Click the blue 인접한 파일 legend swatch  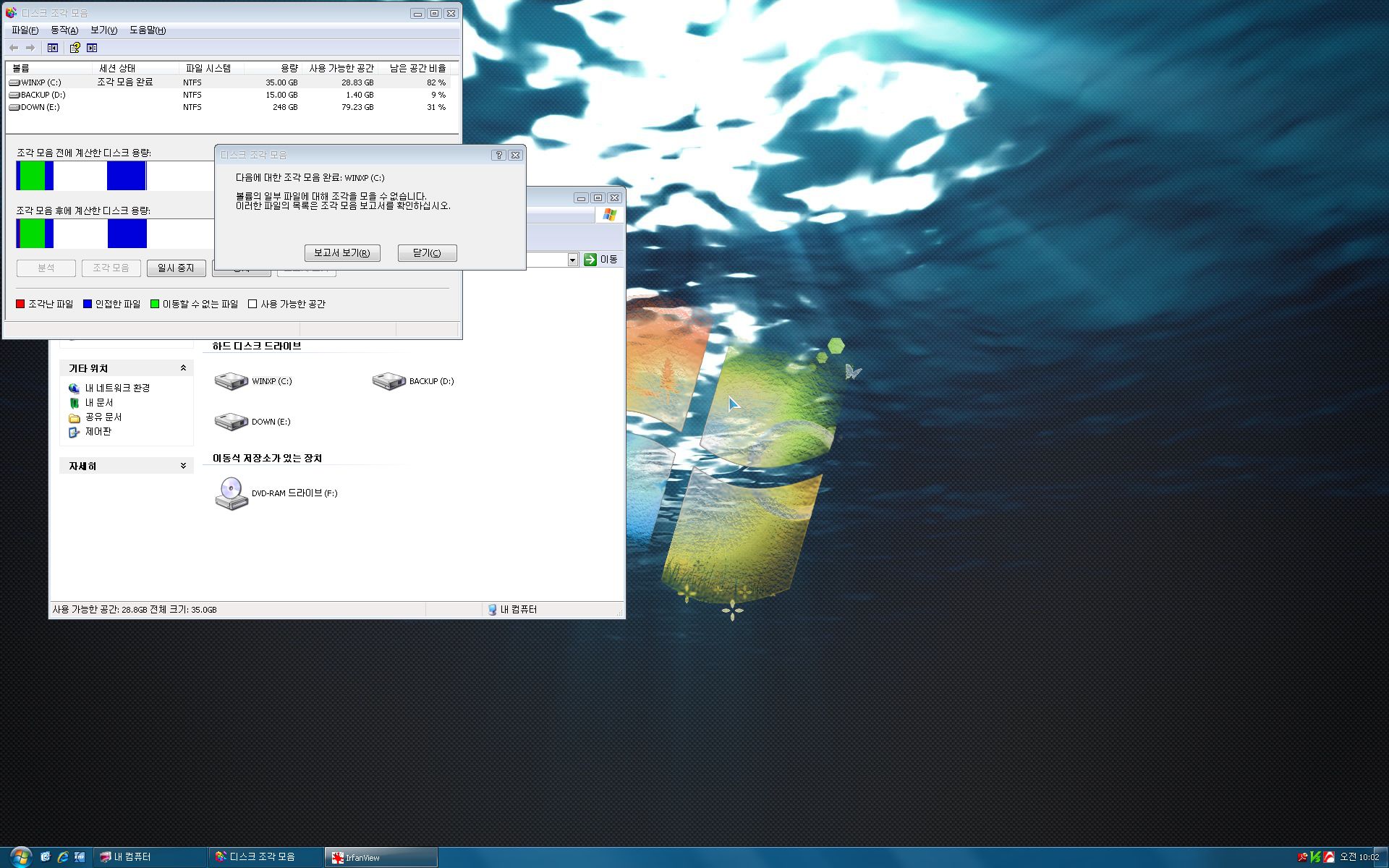point(88,304)
